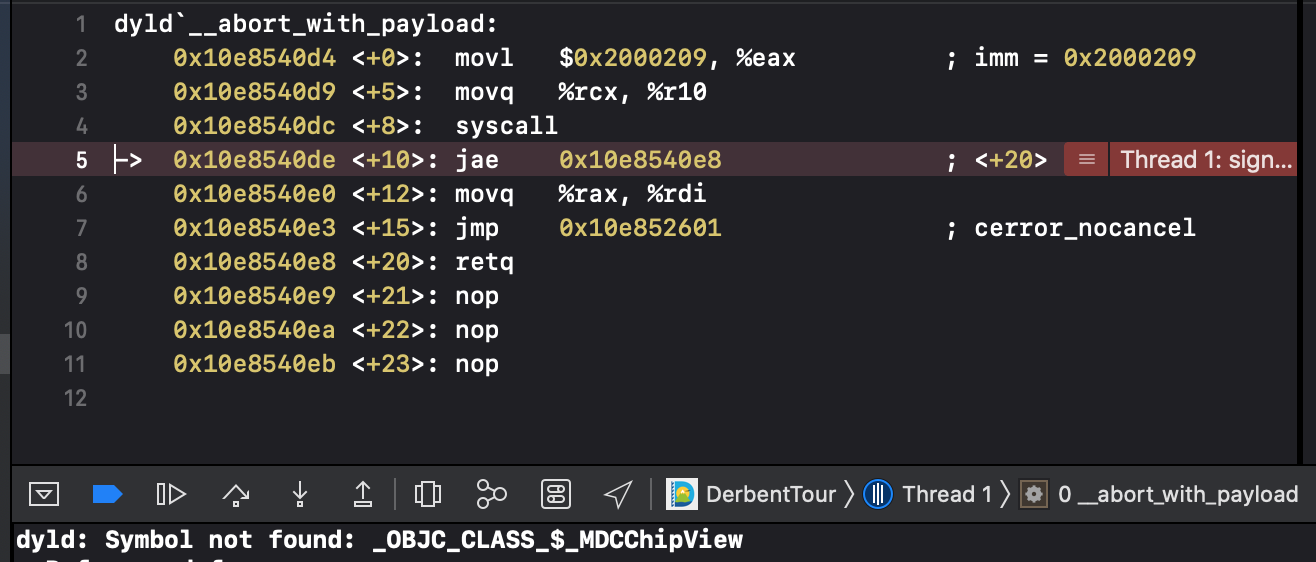Click the imm = 0x2000209 comment

1085,58
